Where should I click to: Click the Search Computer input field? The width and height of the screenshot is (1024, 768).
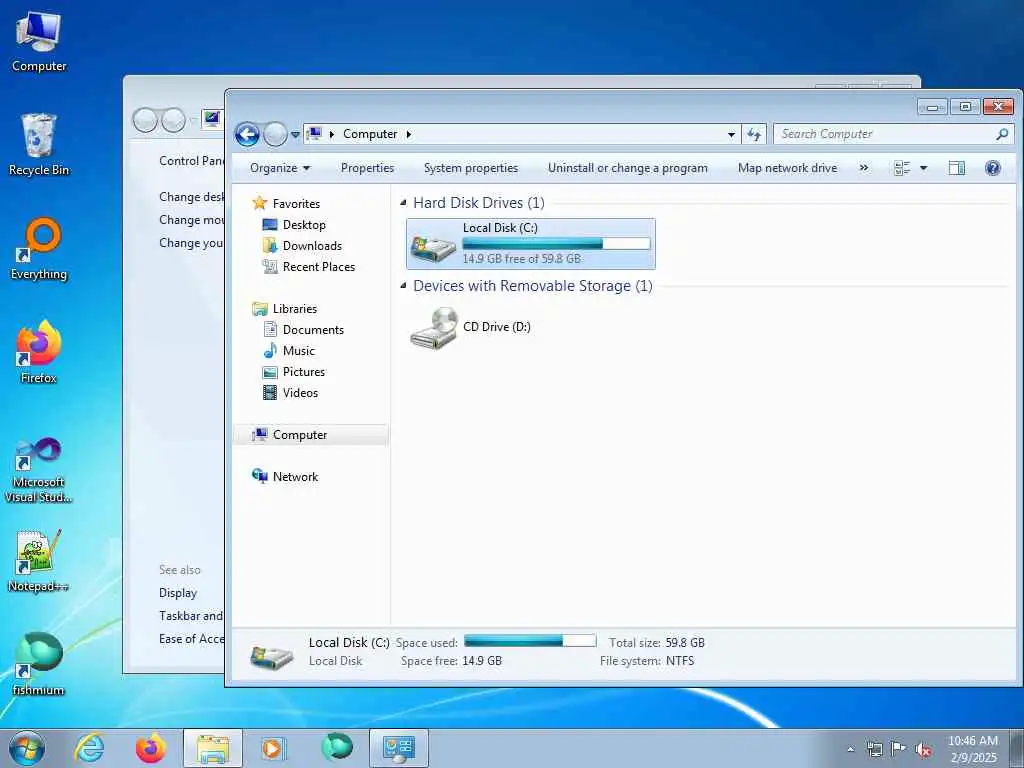[x=886, y=134]
